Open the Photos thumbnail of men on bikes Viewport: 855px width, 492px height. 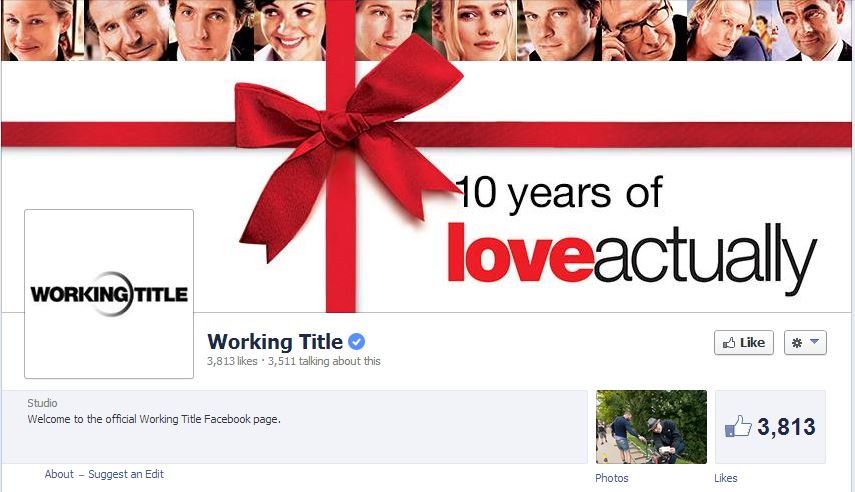click(651, 427)
